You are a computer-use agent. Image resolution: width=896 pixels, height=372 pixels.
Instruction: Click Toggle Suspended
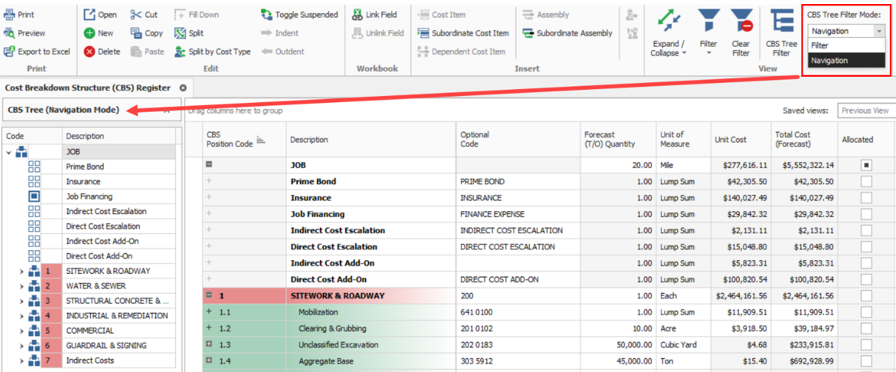(299, 14)
